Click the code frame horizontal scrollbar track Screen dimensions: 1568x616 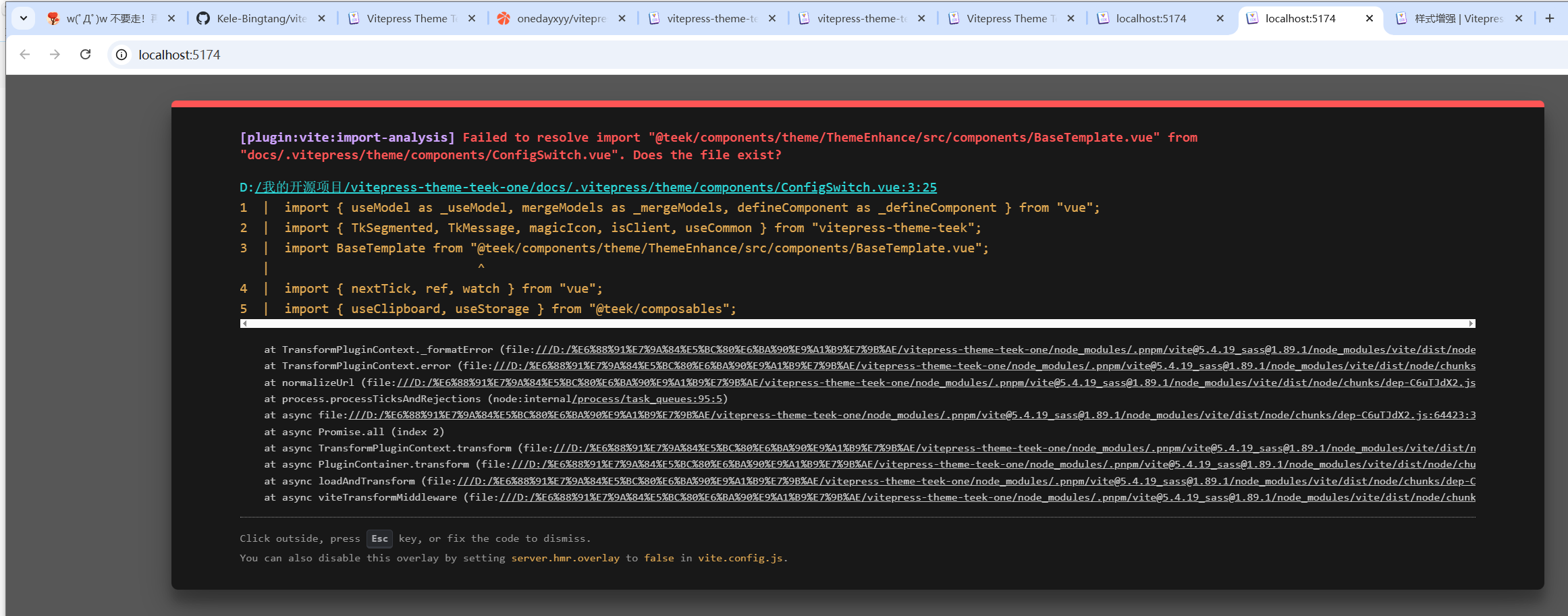857,324
